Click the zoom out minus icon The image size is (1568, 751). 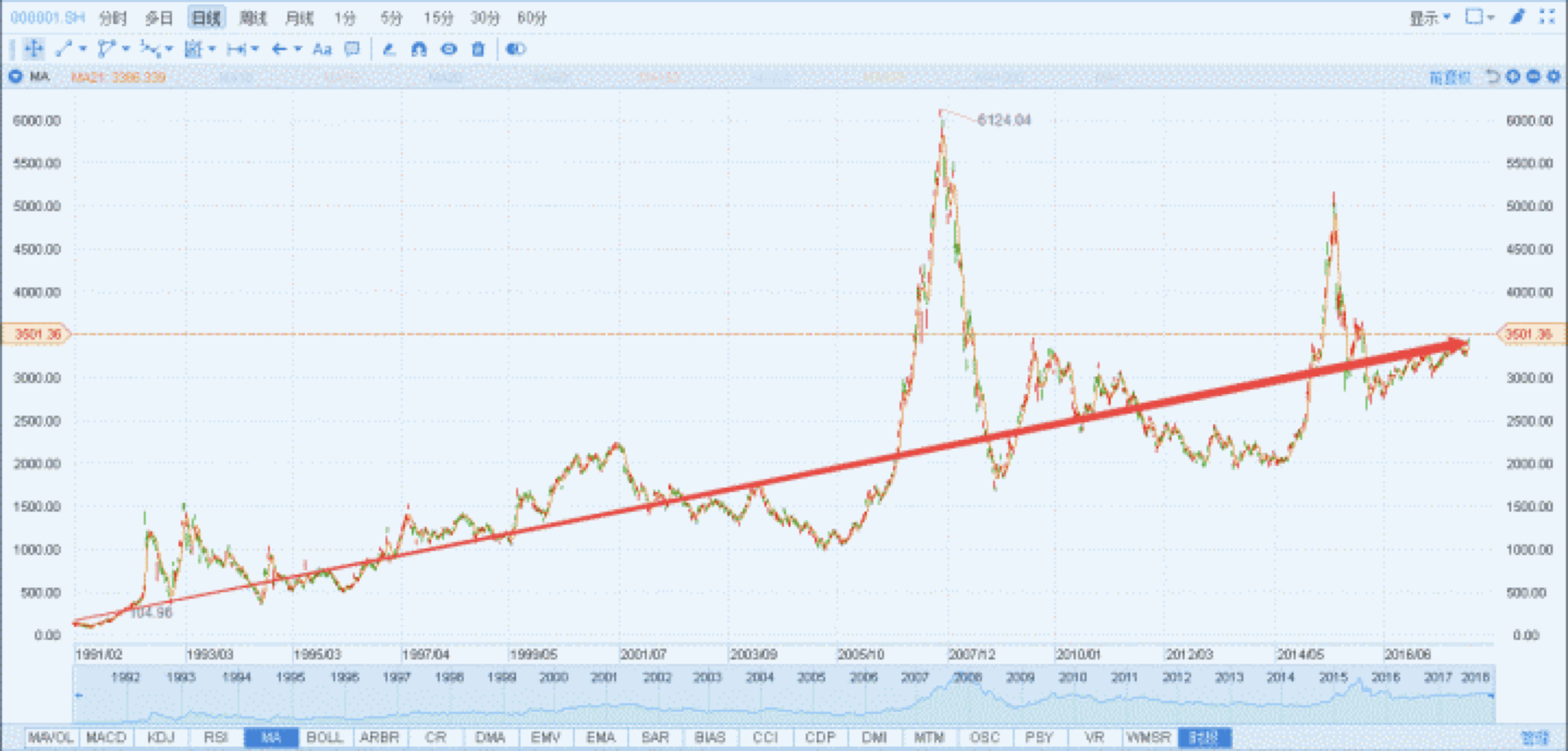coord(1534,76)
